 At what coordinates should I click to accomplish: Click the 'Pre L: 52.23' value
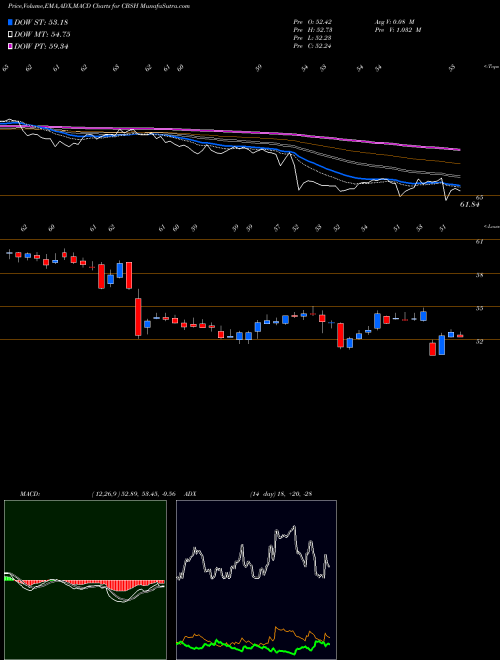pos(313,38)
